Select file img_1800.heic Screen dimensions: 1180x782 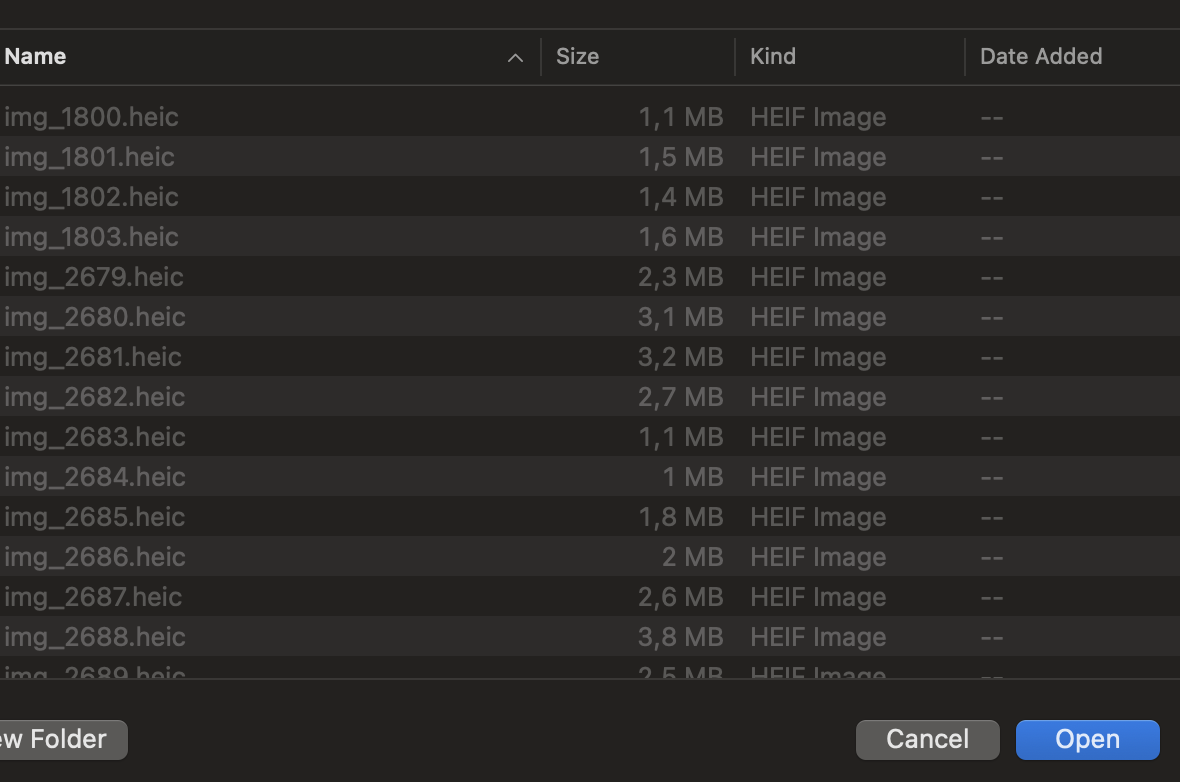[92, 117]
